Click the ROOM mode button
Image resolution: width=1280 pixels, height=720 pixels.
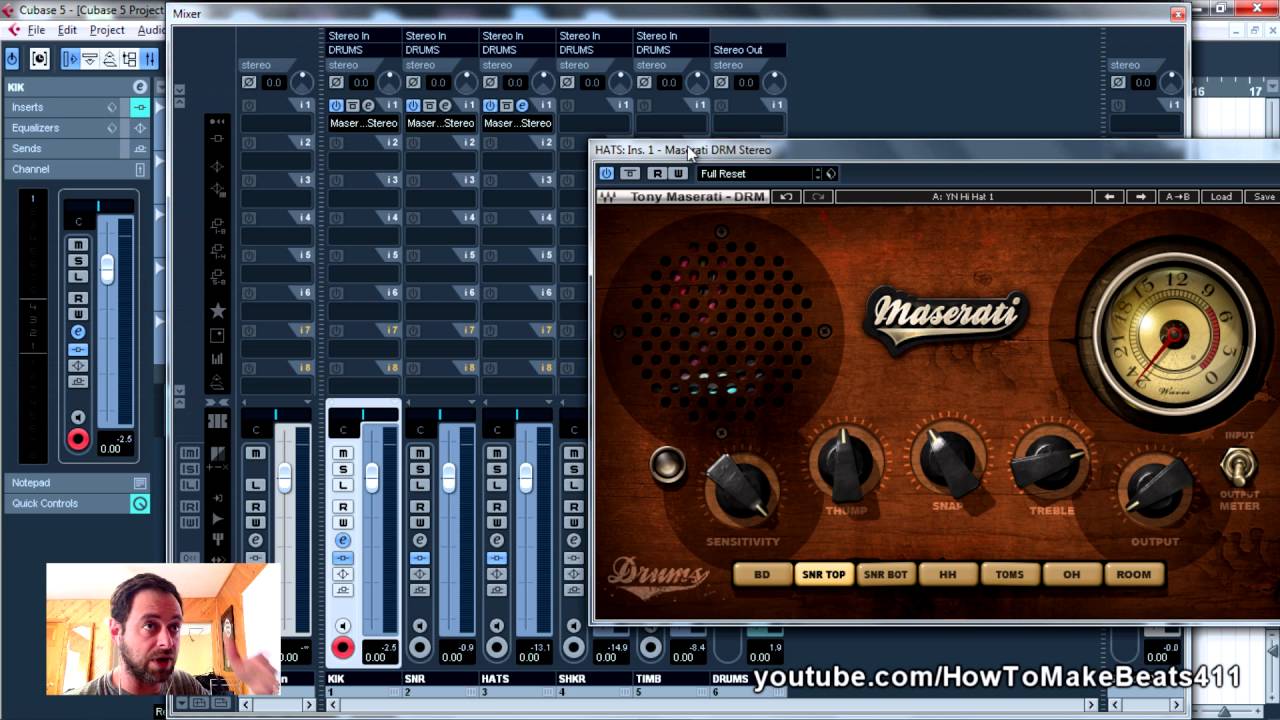tap(1134, 575)
